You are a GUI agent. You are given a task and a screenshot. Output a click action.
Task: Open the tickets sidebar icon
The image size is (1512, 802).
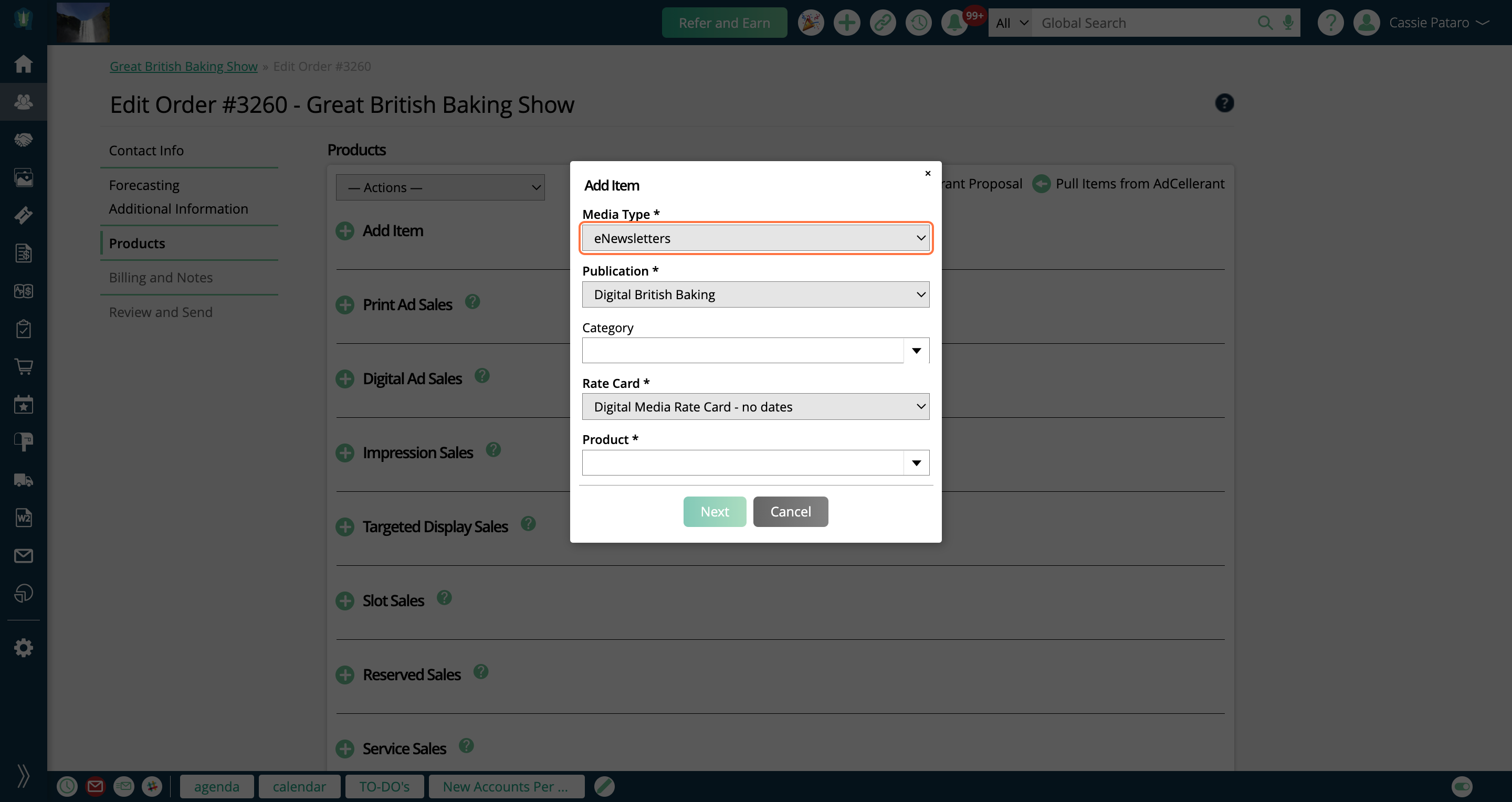tap(24, 215)
